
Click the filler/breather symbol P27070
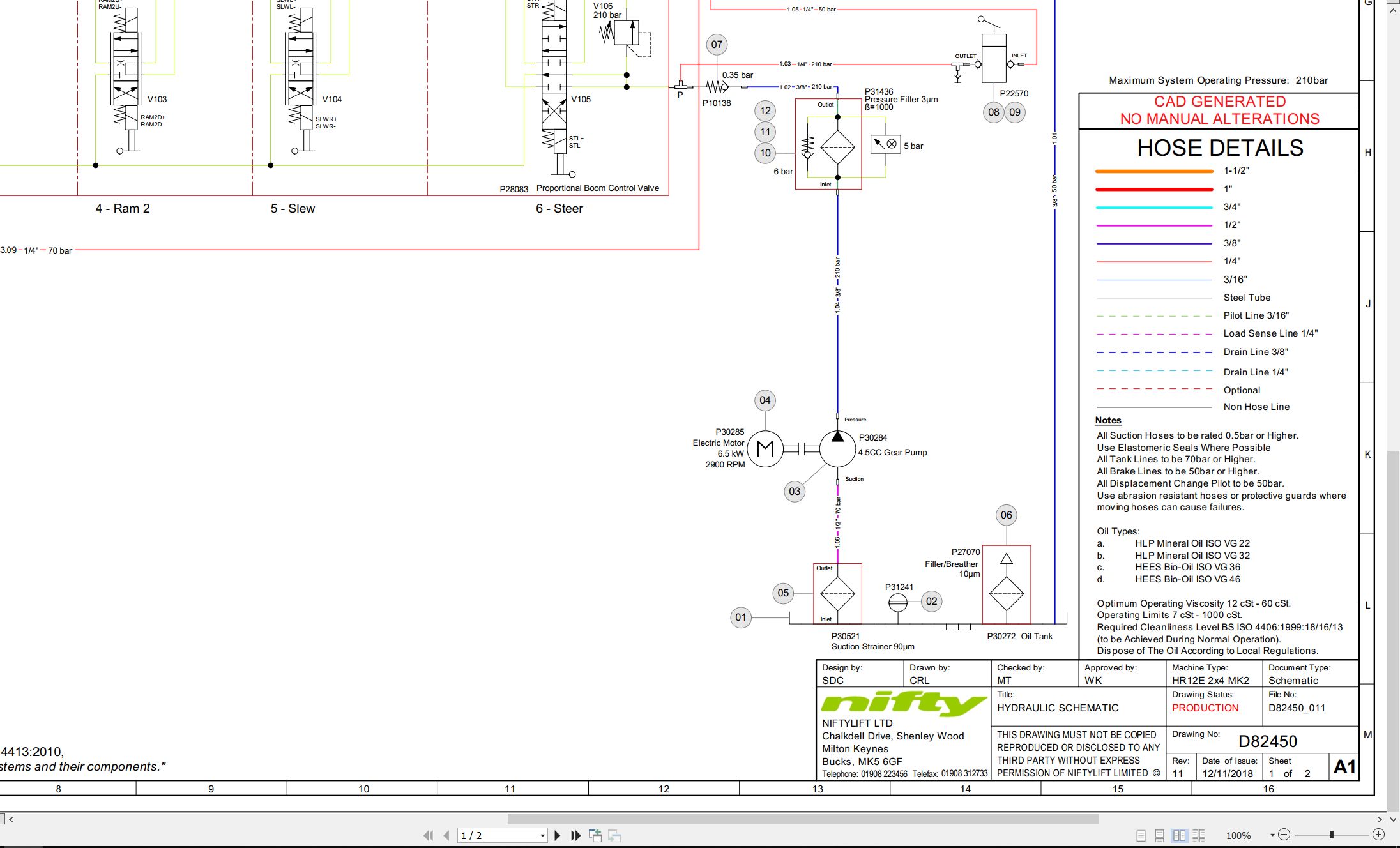[1007, 584]
